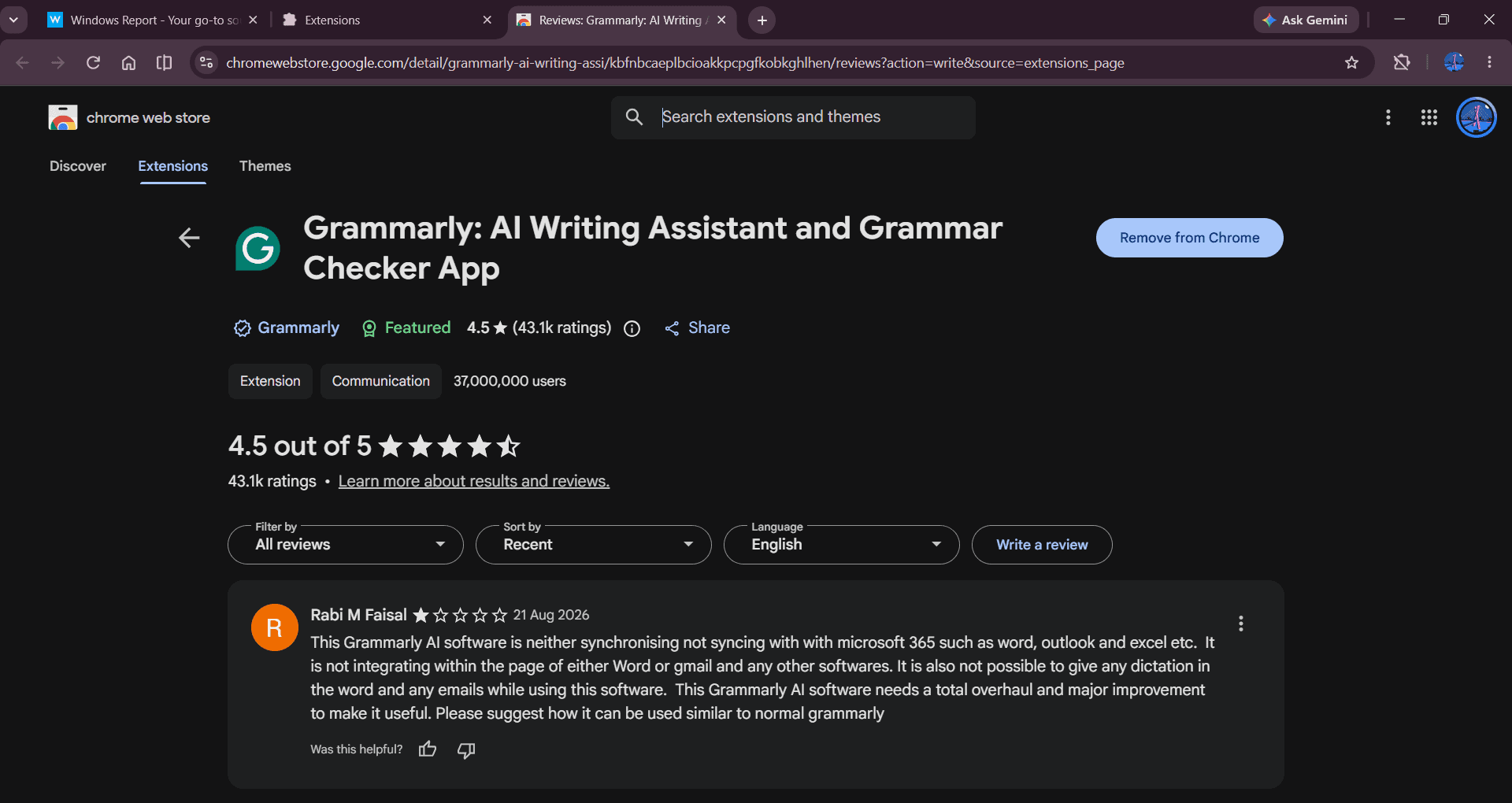Expand the Sort by Recent dropdown
Screen dimensions: 1512x803
[594, 545]
